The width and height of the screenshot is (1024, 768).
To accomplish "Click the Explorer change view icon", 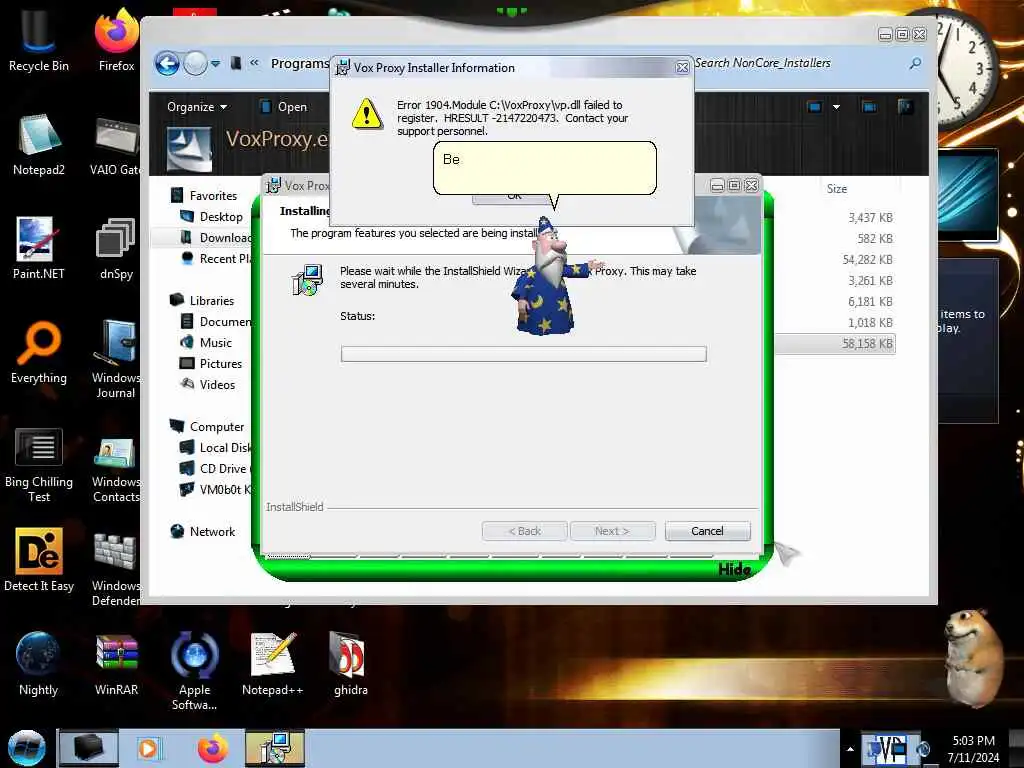I will coord(814,106).
